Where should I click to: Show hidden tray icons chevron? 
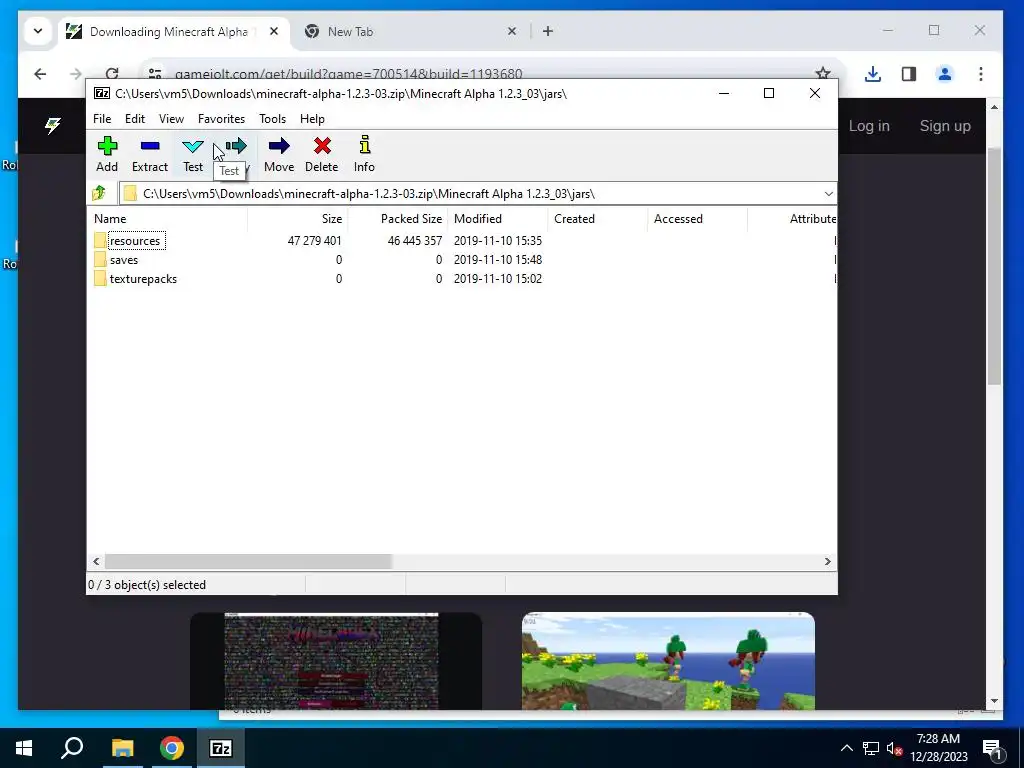[846, 748]
